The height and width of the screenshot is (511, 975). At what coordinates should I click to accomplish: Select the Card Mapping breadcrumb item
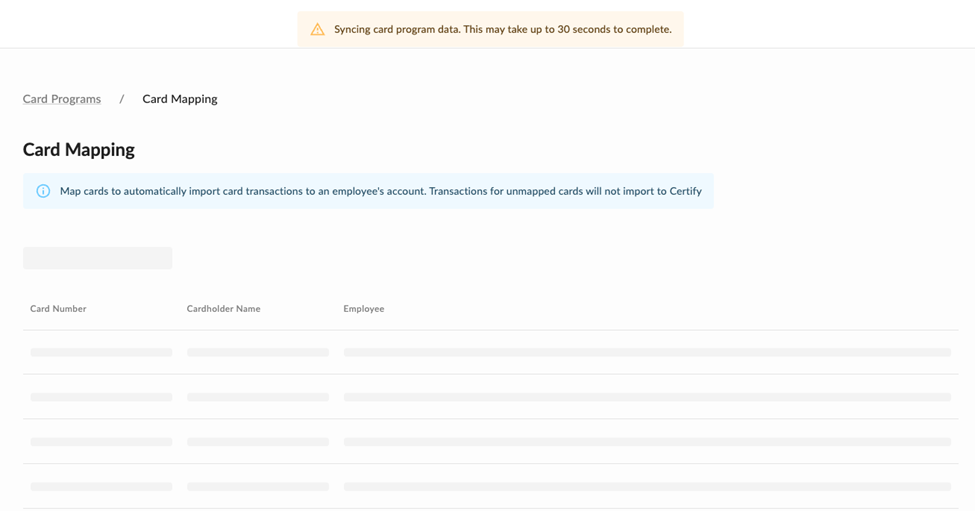coord(180,99)
